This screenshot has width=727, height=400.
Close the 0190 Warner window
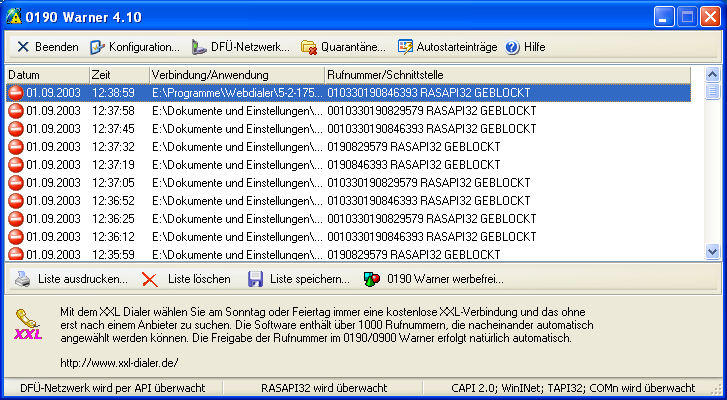pyautogui.click(x=710, y=17)
